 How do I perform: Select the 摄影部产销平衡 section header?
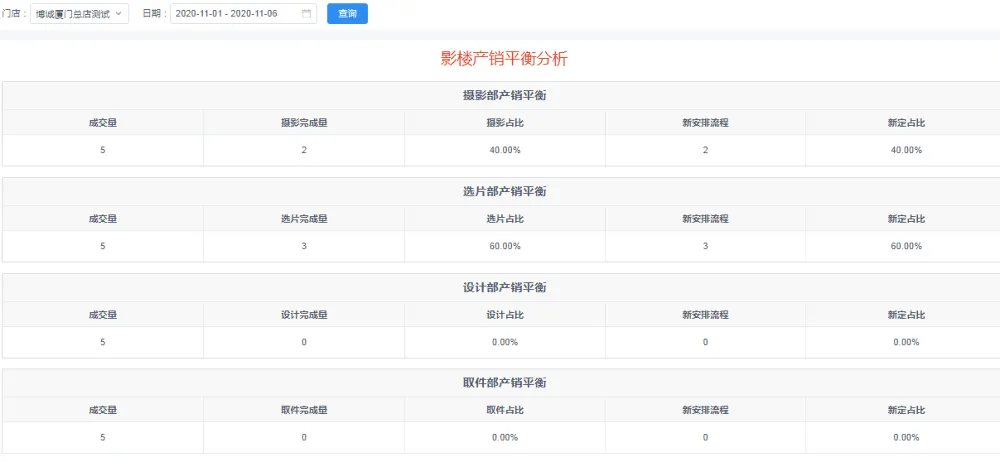click(x=504, y=95)
